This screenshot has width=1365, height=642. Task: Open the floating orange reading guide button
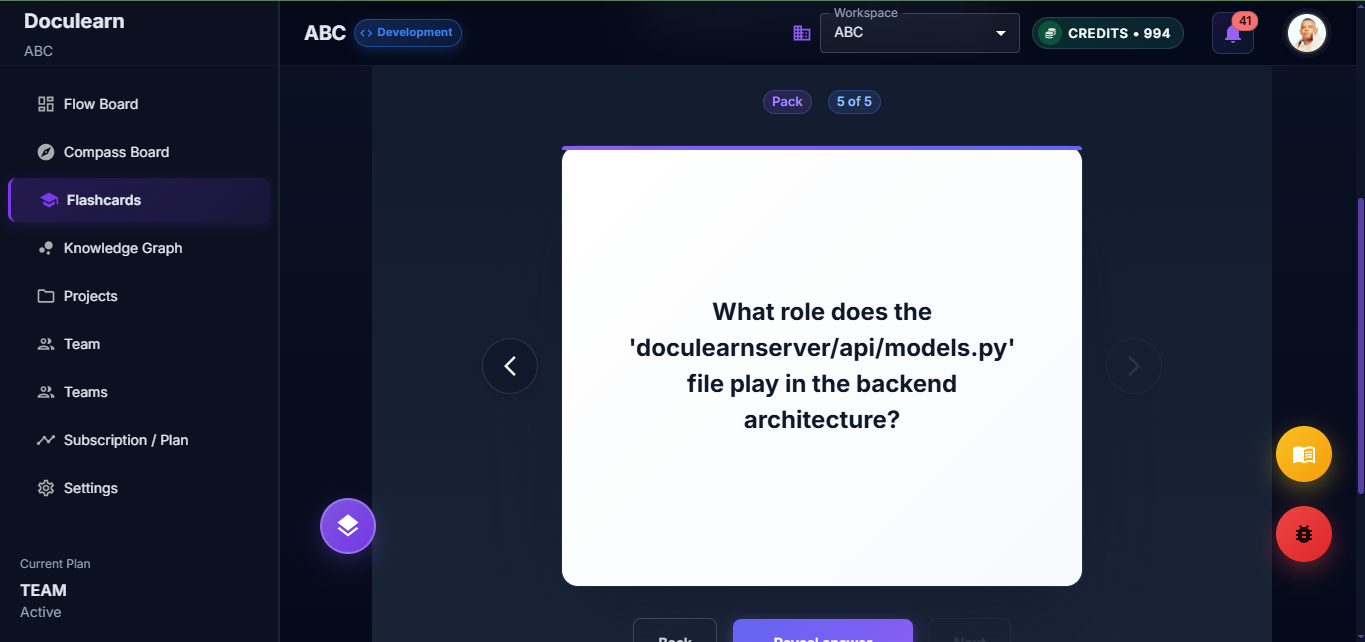pyautogui.click(x=1303, y=453)
